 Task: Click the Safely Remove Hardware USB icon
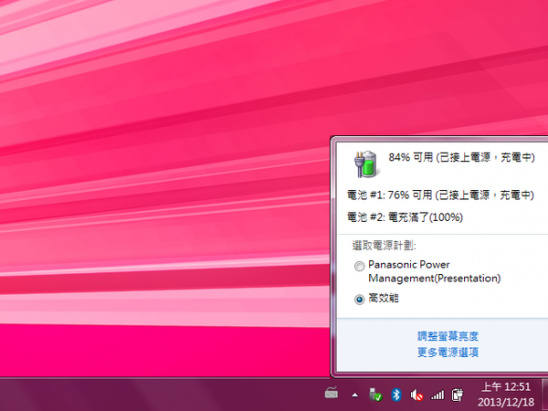pos(375,394)
